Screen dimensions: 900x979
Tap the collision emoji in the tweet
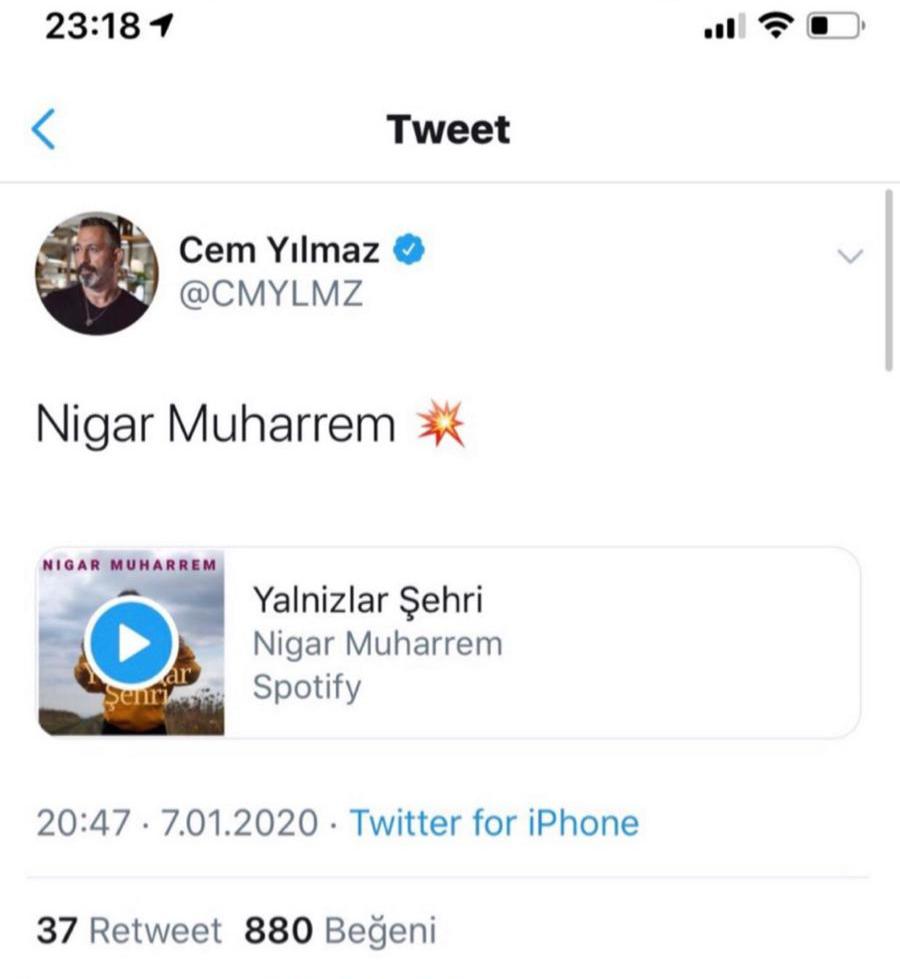(x=440, y=427)
